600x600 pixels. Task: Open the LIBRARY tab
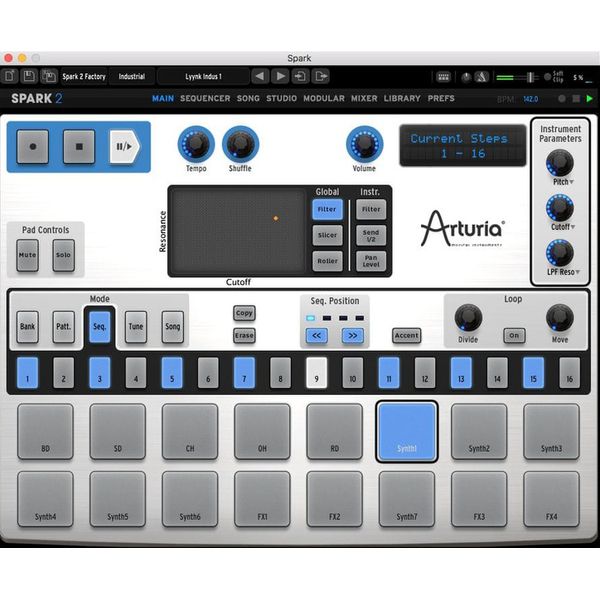(x=402, y=98)
